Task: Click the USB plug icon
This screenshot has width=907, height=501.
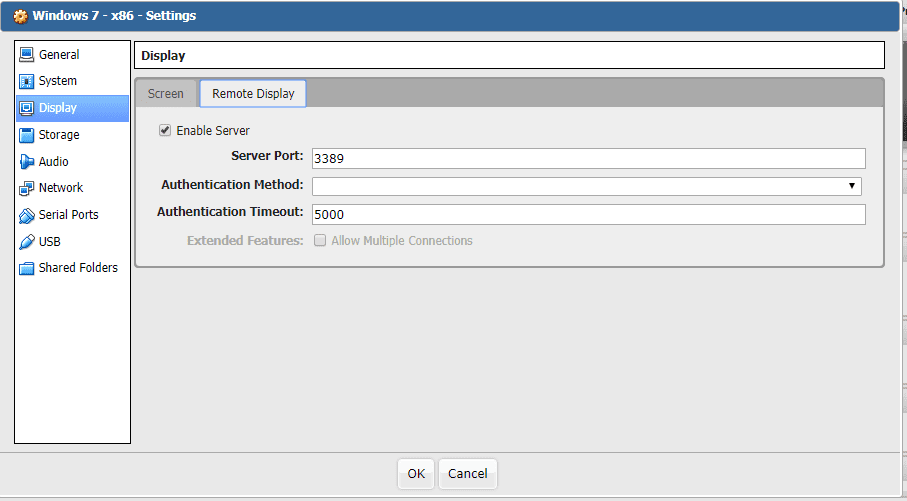Action: click(x=27, y=242)
